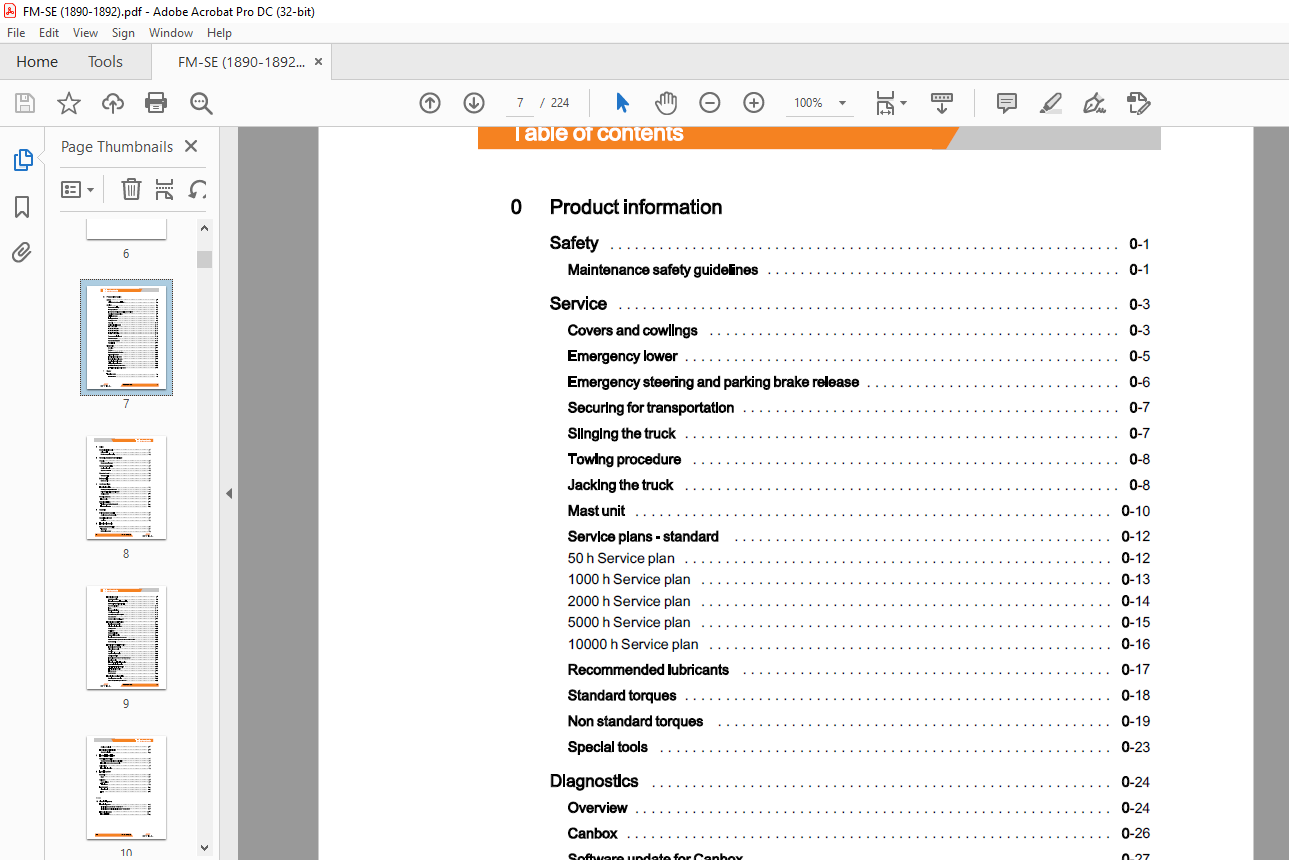Open the Emergency lower entry

(622, 356)
